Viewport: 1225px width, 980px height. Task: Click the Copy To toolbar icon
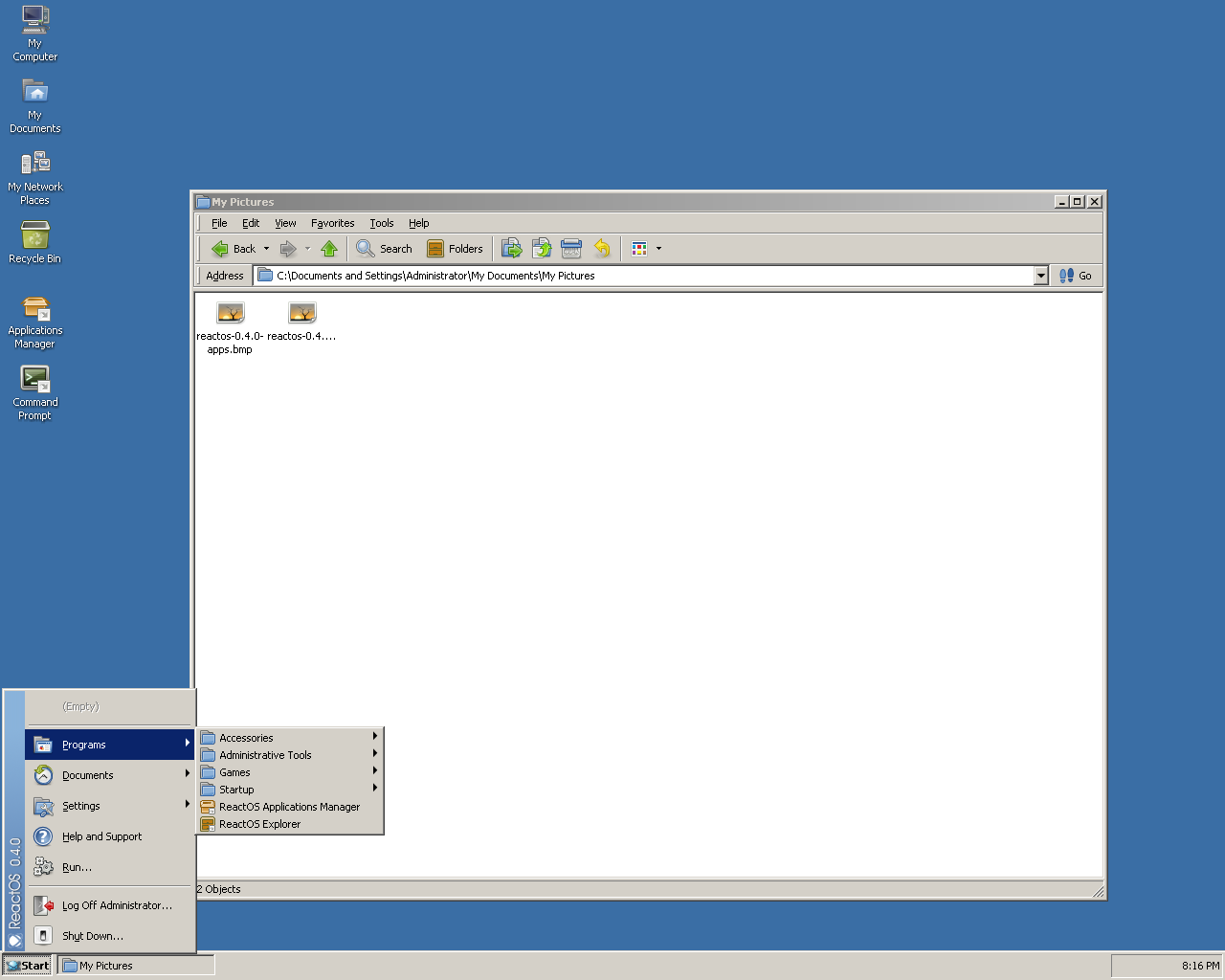click(541, 249)
